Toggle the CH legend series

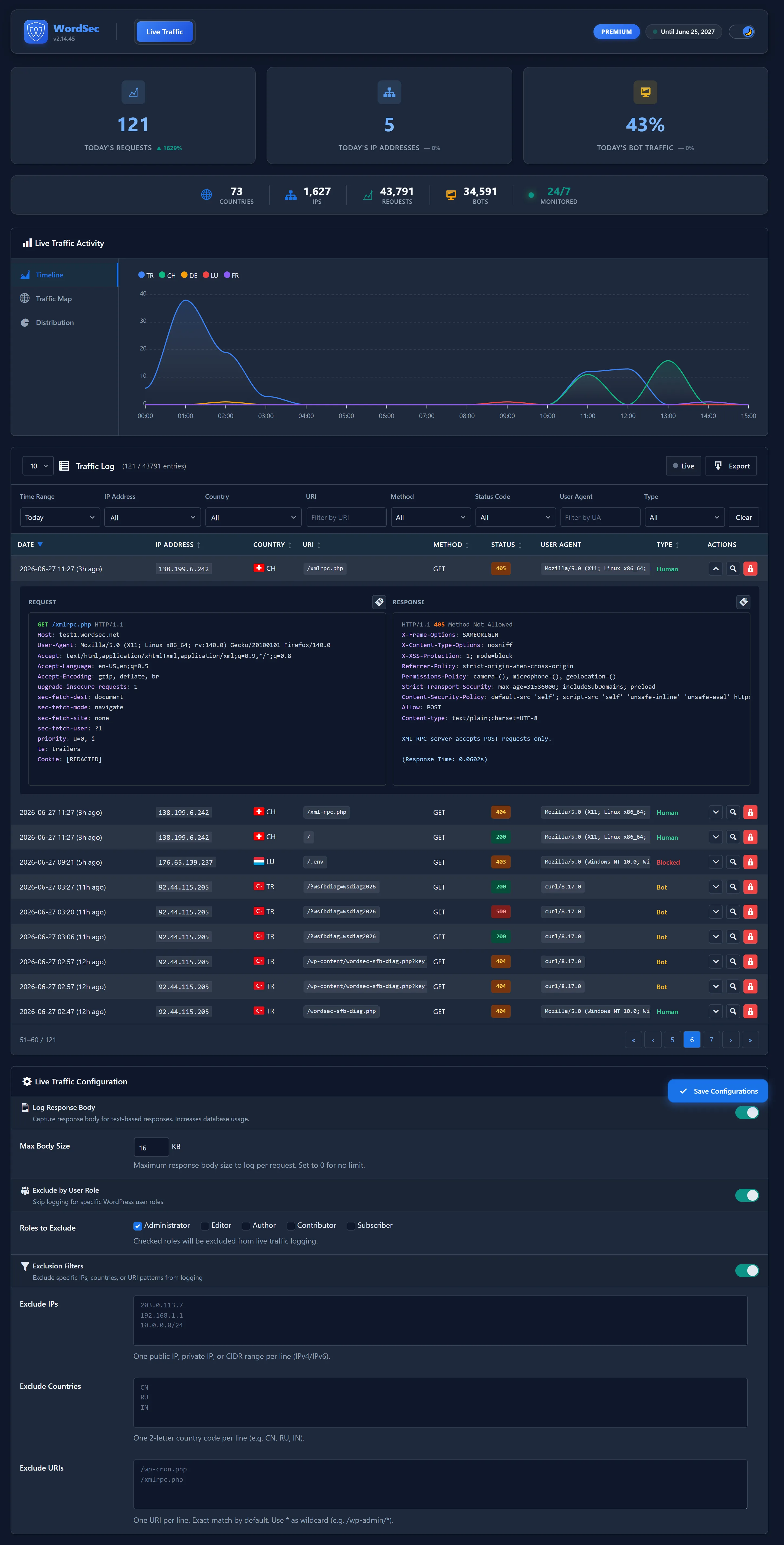pyautogui.click(x=167, y=275)
